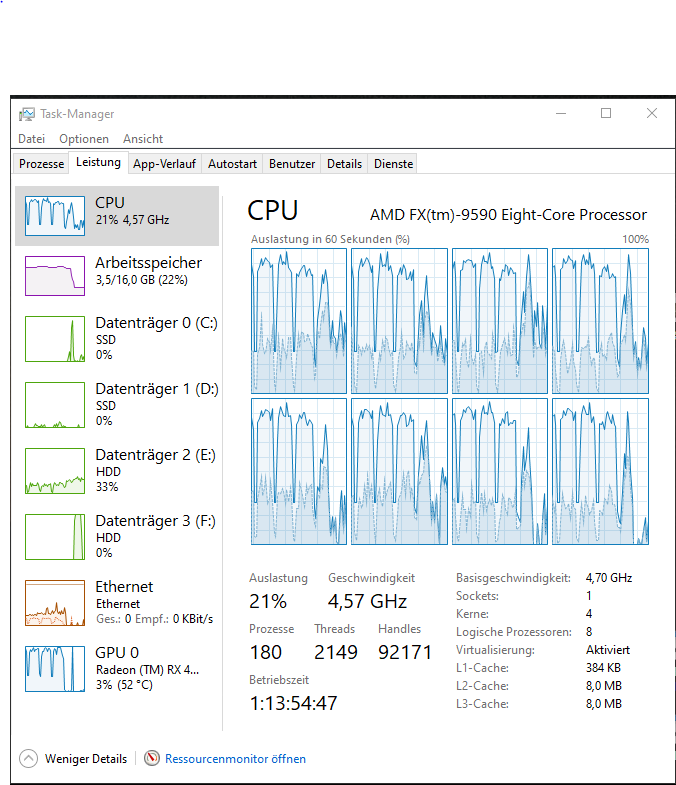This screenshot has height=785, width=676.
Task: Click the Datenträger 2 (E:) mini graph
Action: tap(55, 471)
